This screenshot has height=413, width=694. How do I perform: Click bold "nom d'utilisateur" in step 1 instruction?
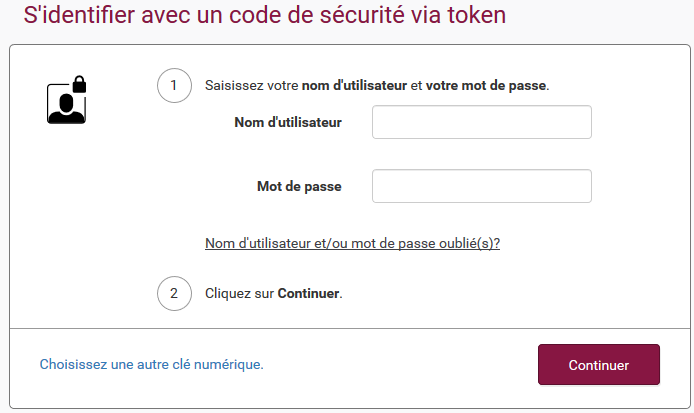coord(354,86)
